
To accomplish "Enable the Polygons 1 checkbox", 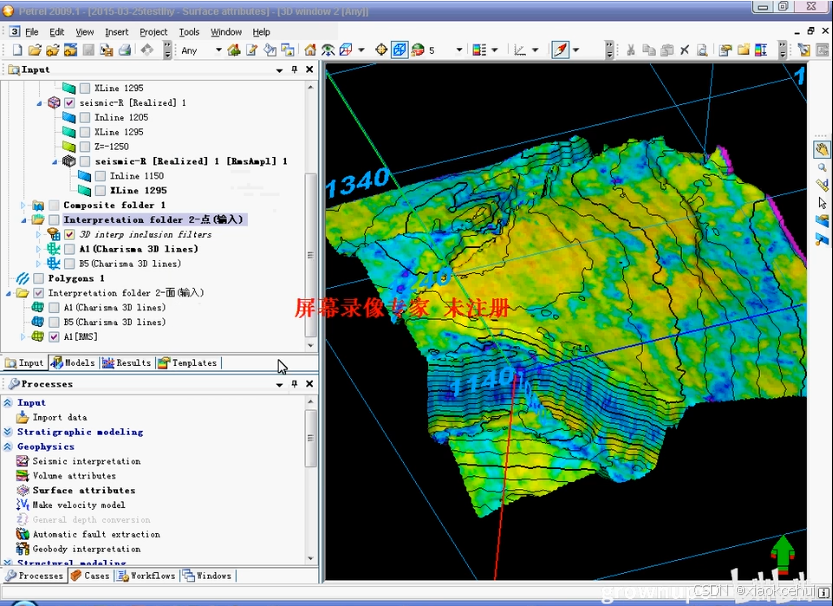I will 38,278.
